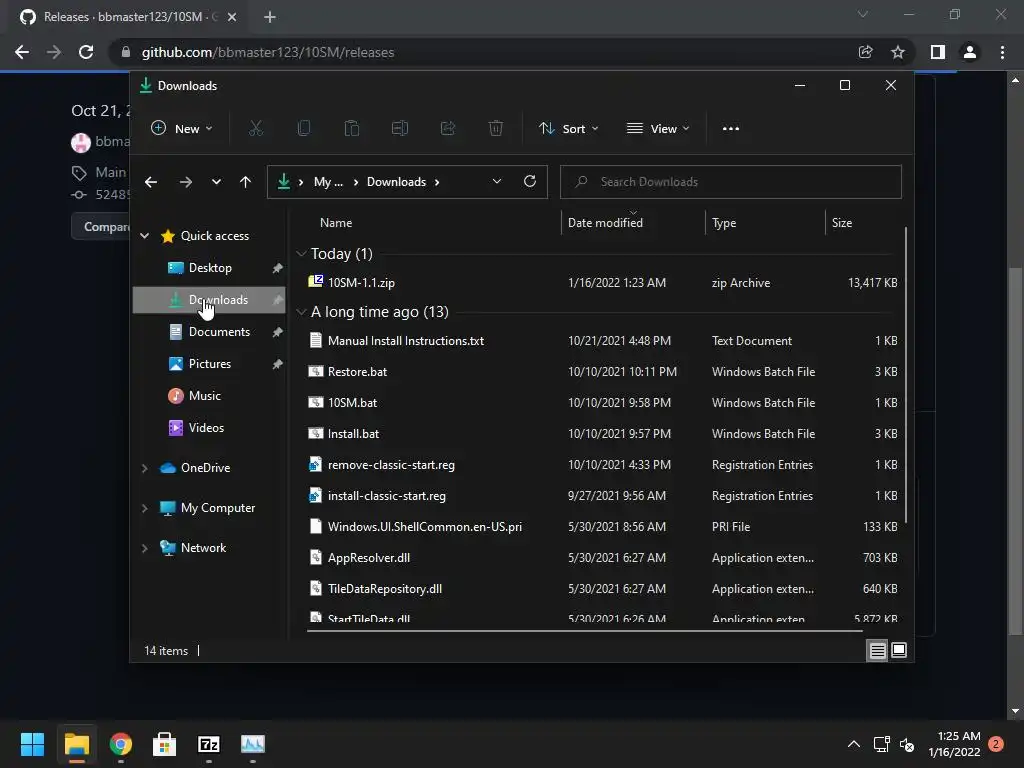Select the AppResolver.dll file
Viewport: 1024px width, 768px height.
[602, 558]
